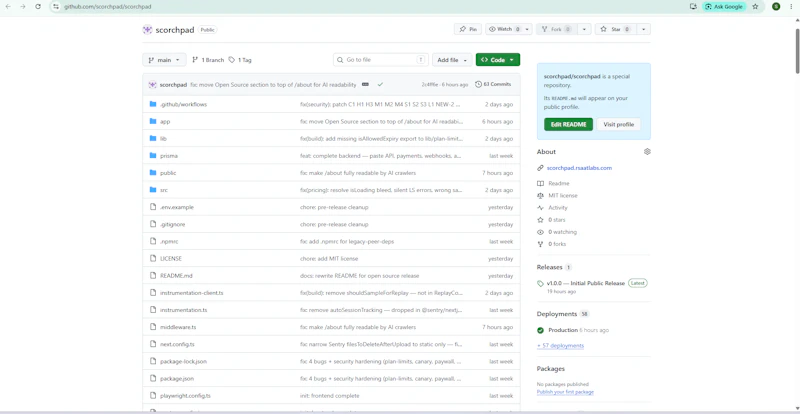
Task: Open the green Code dropdown
Action: (497, 60)
